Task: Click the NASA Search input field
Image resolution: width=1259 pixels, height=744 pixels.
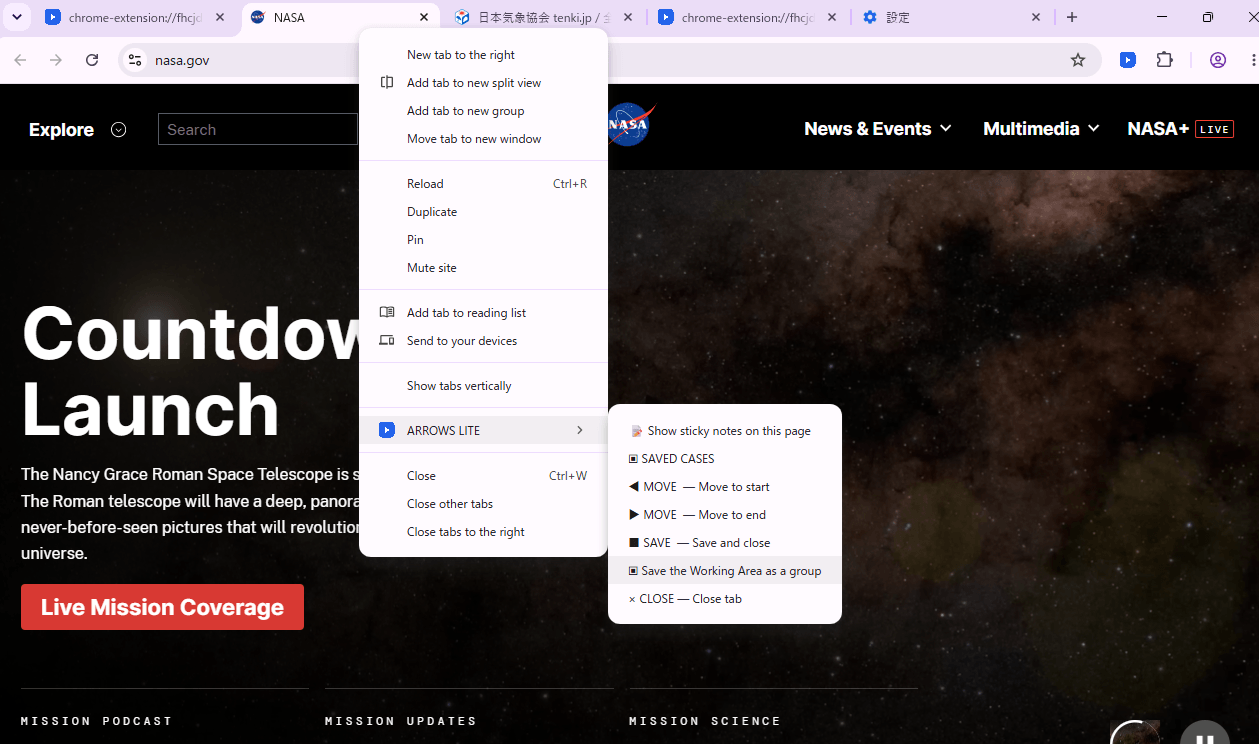Action: [x=258, y=129]
